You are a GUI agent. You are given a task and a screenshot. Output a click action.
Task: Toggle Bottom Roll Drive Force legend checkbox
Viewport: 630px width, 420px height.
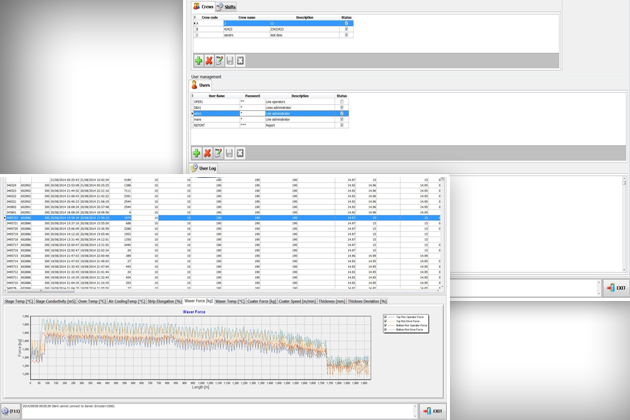(x=386, y=329)
